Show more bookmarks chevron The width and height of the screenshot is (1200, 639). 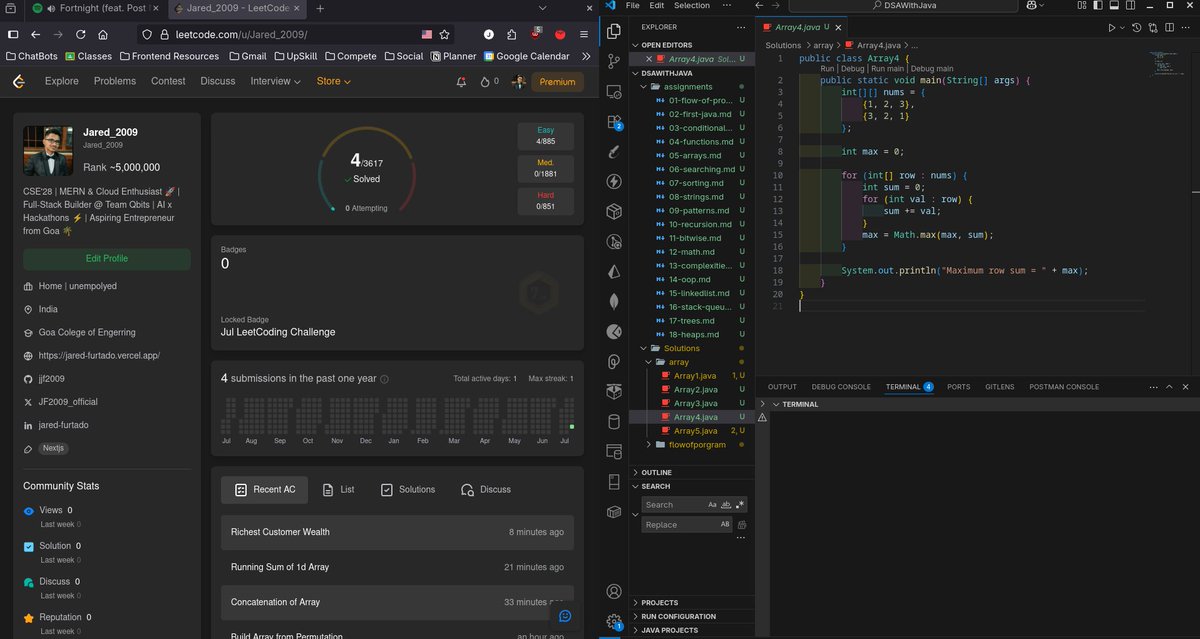coord(585,57)
